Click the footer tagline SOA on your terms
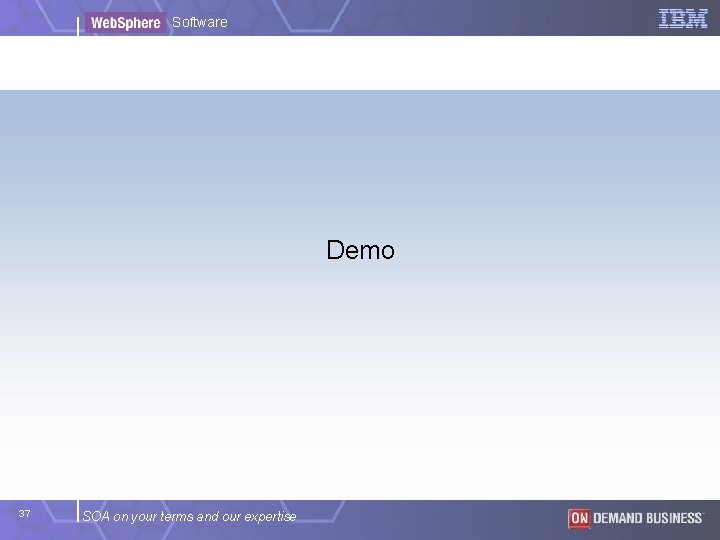This screenshot has width=720, height=540. (x=189, y=517)
